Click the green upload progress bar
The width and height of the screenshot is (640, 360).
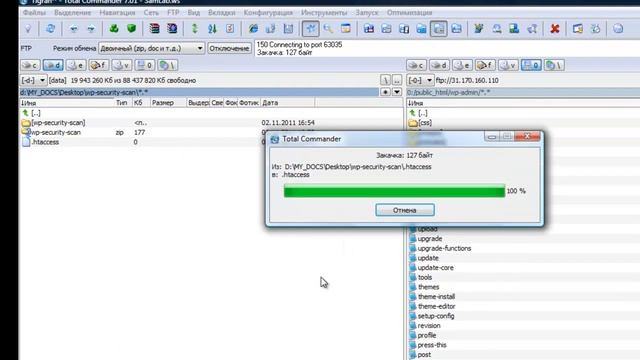pos(394,191)
